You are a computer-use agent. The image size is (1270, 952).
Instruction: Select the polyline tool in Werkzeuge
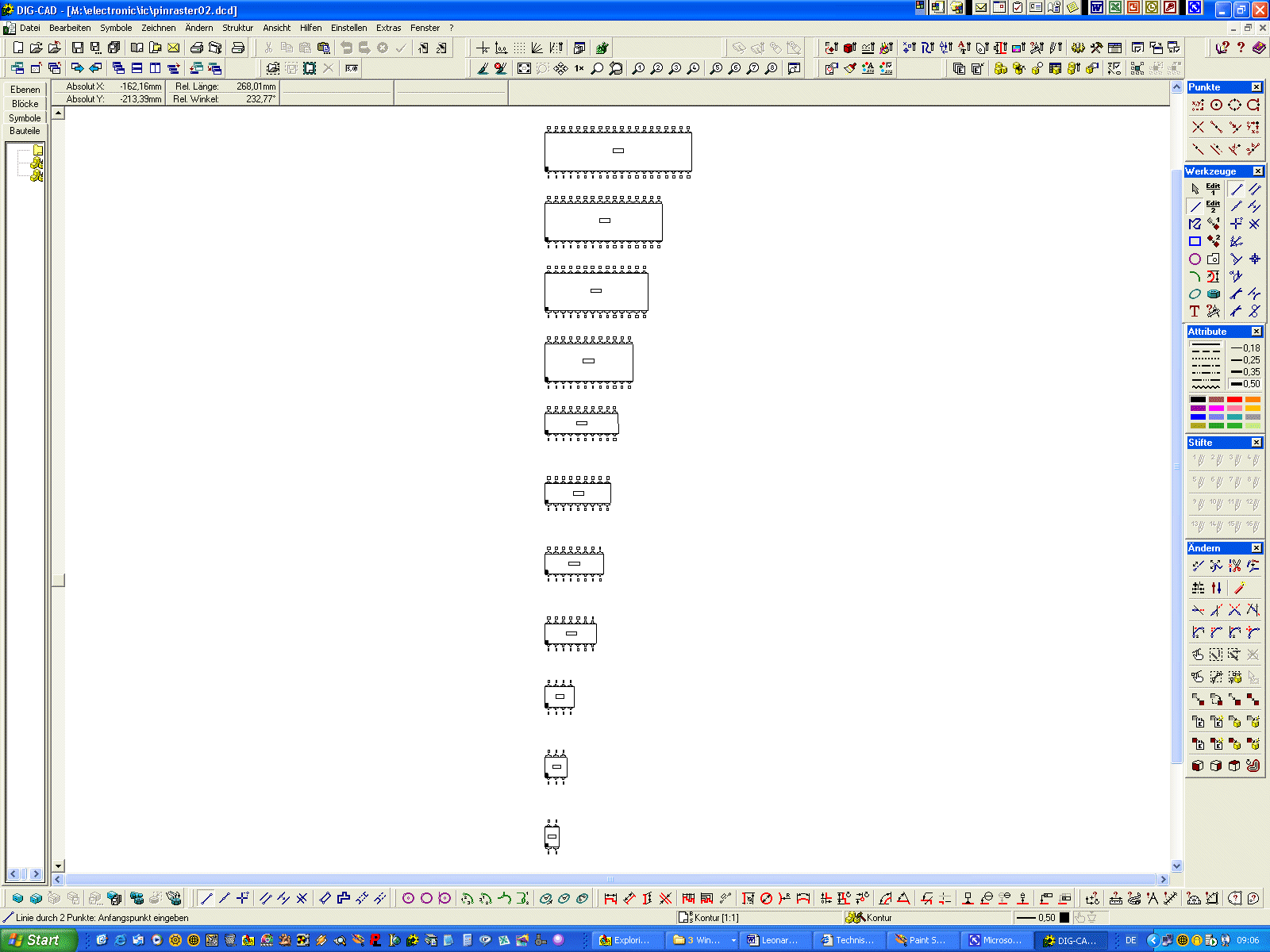1195,224
